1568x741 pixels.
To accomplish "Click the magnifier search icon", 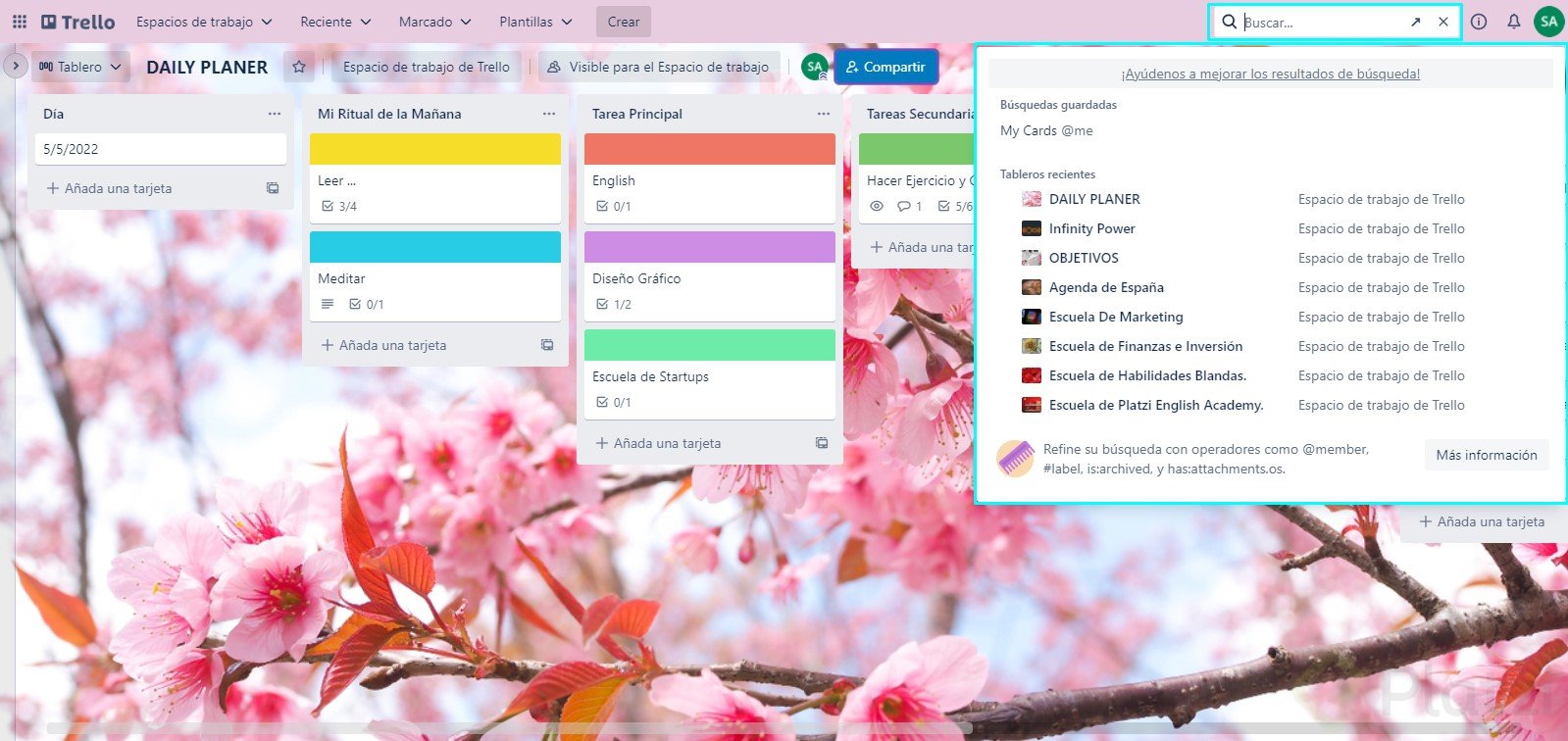I will [1229, 22].
